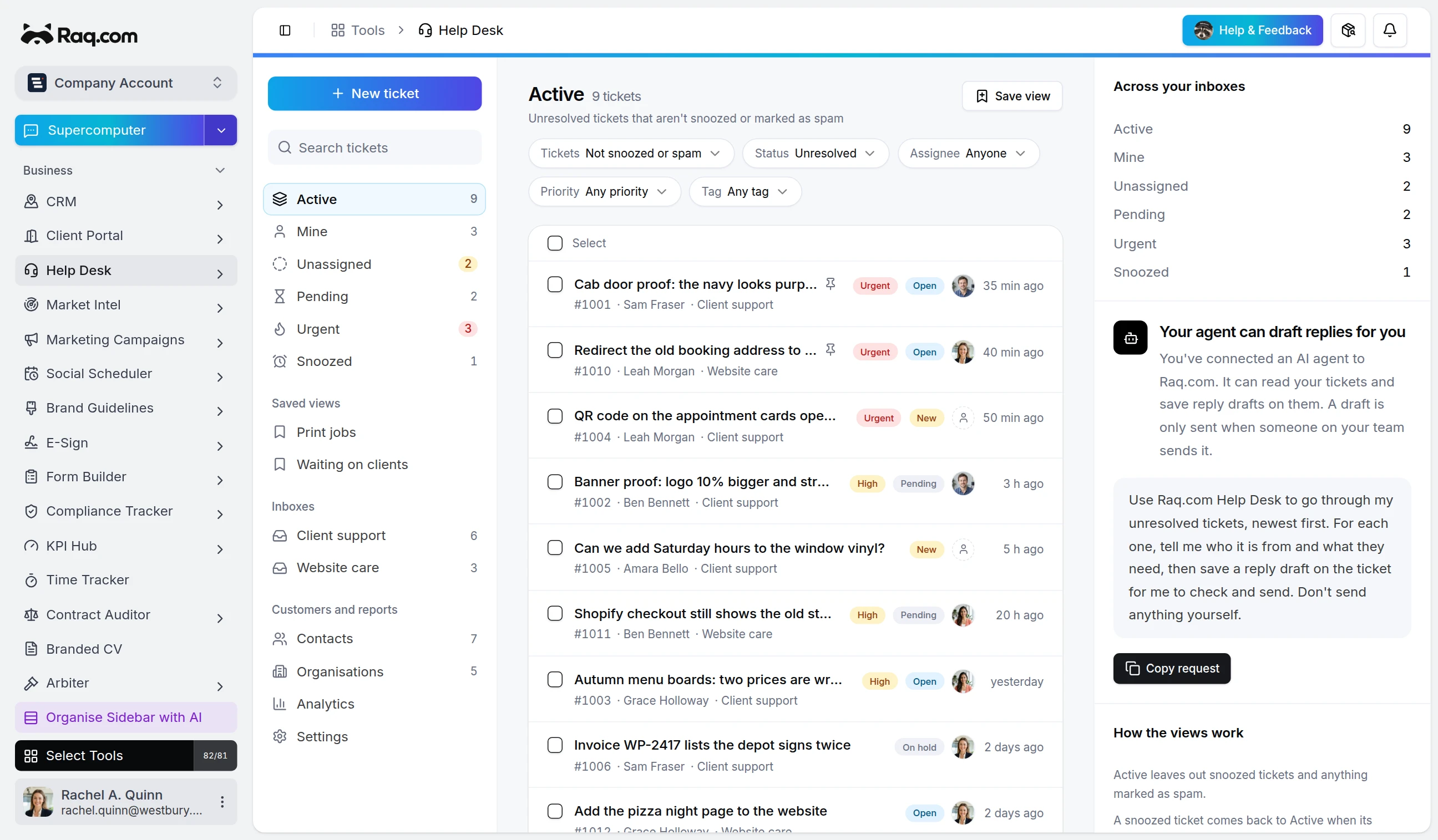Click the assignee avatar on Cab door proof ticket
Screen dimensions: 1438x840
coord(963,286)
